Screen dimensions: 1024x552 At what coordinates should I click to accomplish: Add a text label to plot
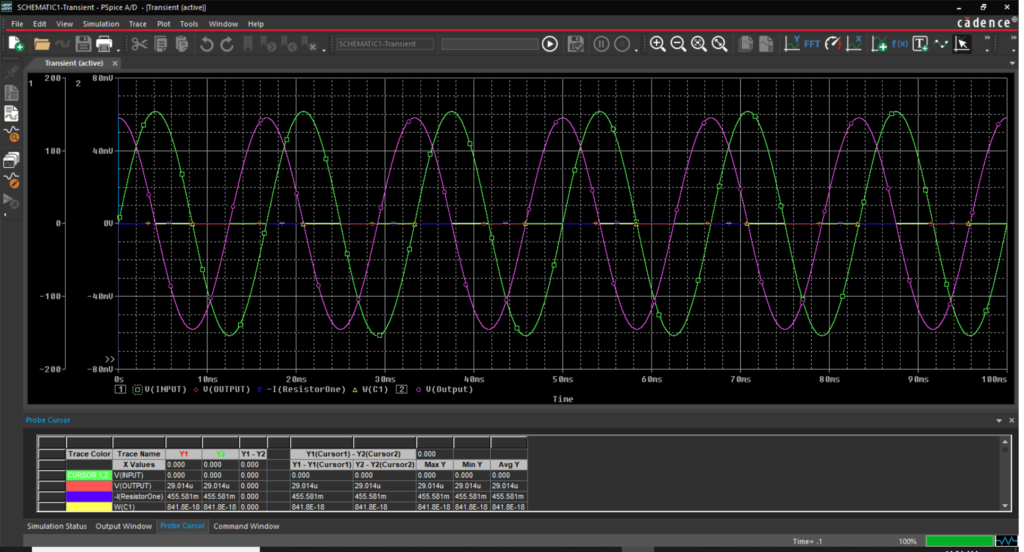pos(920,44)
